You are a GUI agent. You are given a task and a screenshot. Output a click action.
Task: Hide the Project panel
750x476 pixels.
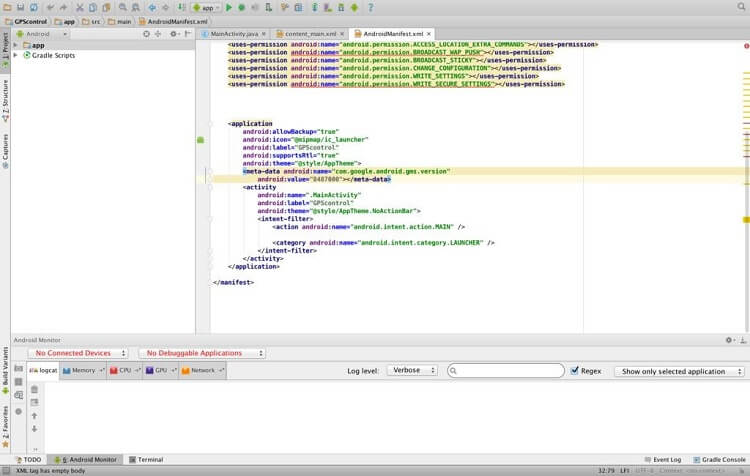tap(188, 34)
